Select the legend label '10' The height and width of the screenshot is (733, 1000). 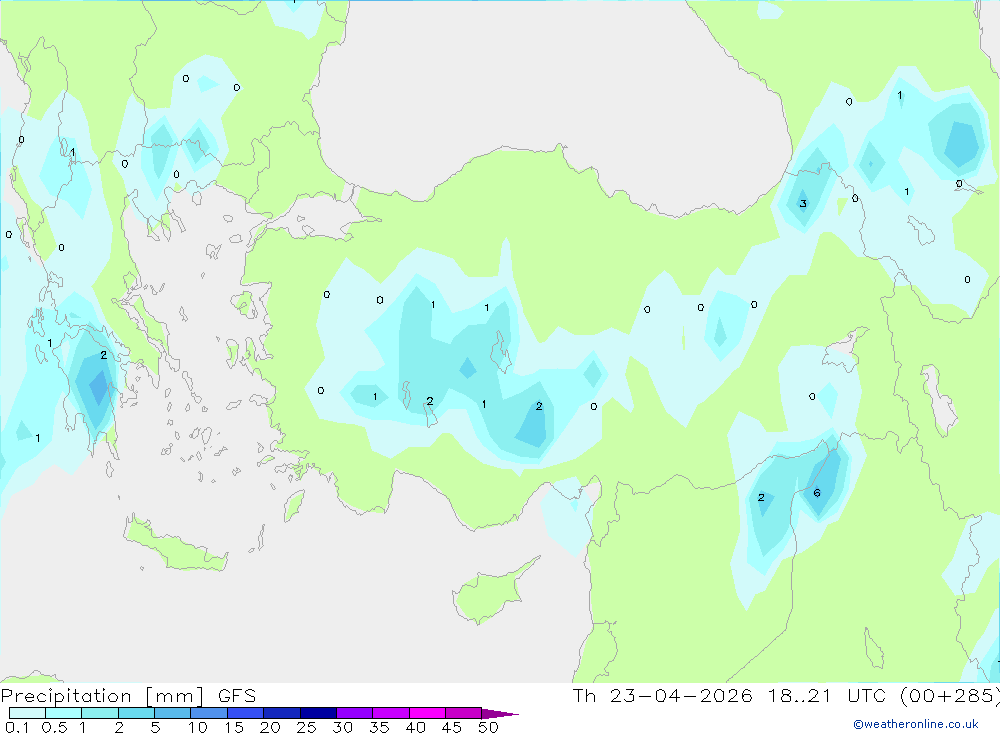click(x=198, y=727)
